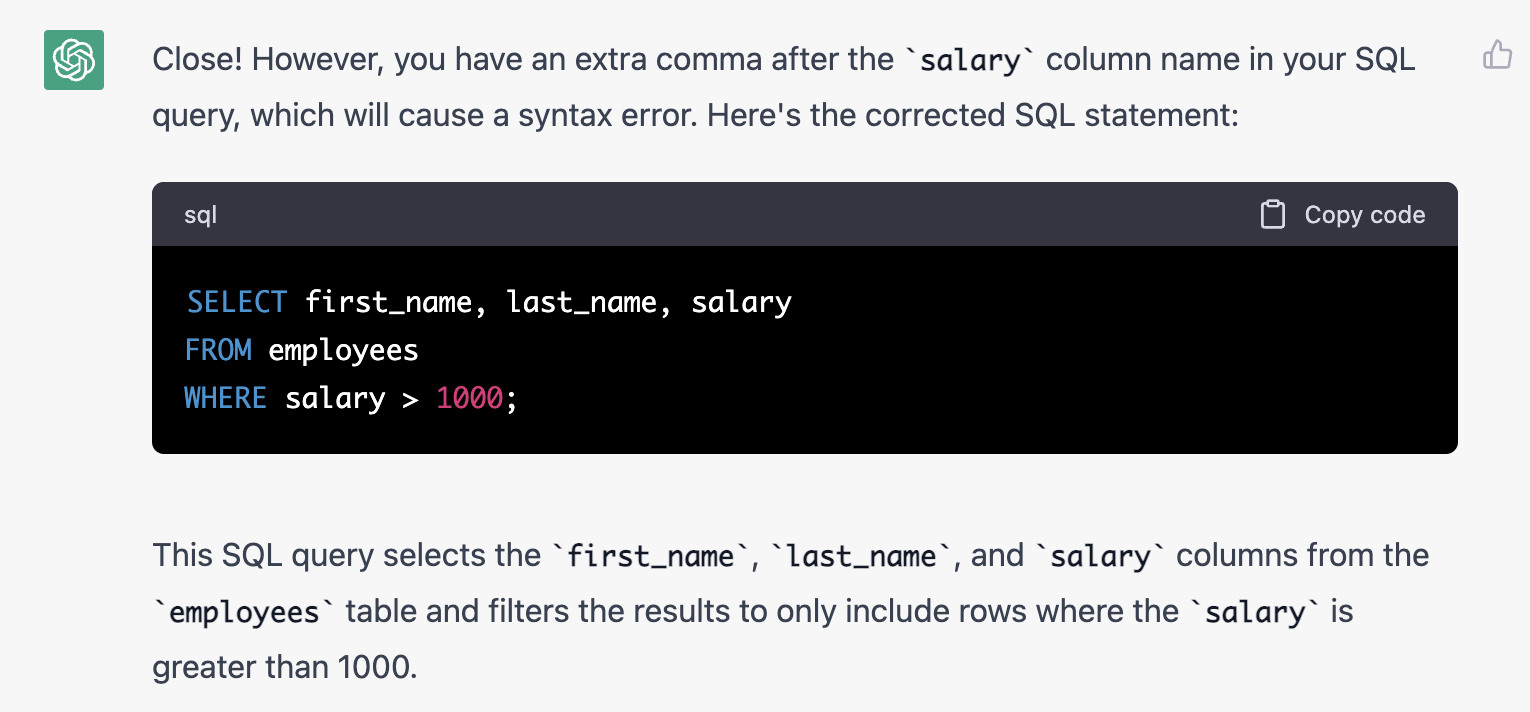The image size is (1530, 712).
Task: Click employees table name inside code block
Action: pyautogui.click(x=343, y=350)
